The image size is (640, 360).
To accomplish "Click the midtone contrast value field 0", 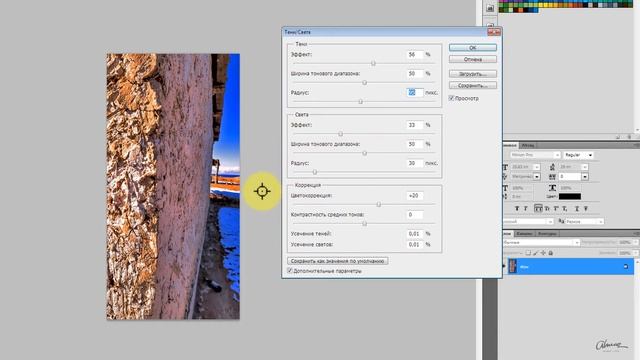I will (x=414, y=215).
